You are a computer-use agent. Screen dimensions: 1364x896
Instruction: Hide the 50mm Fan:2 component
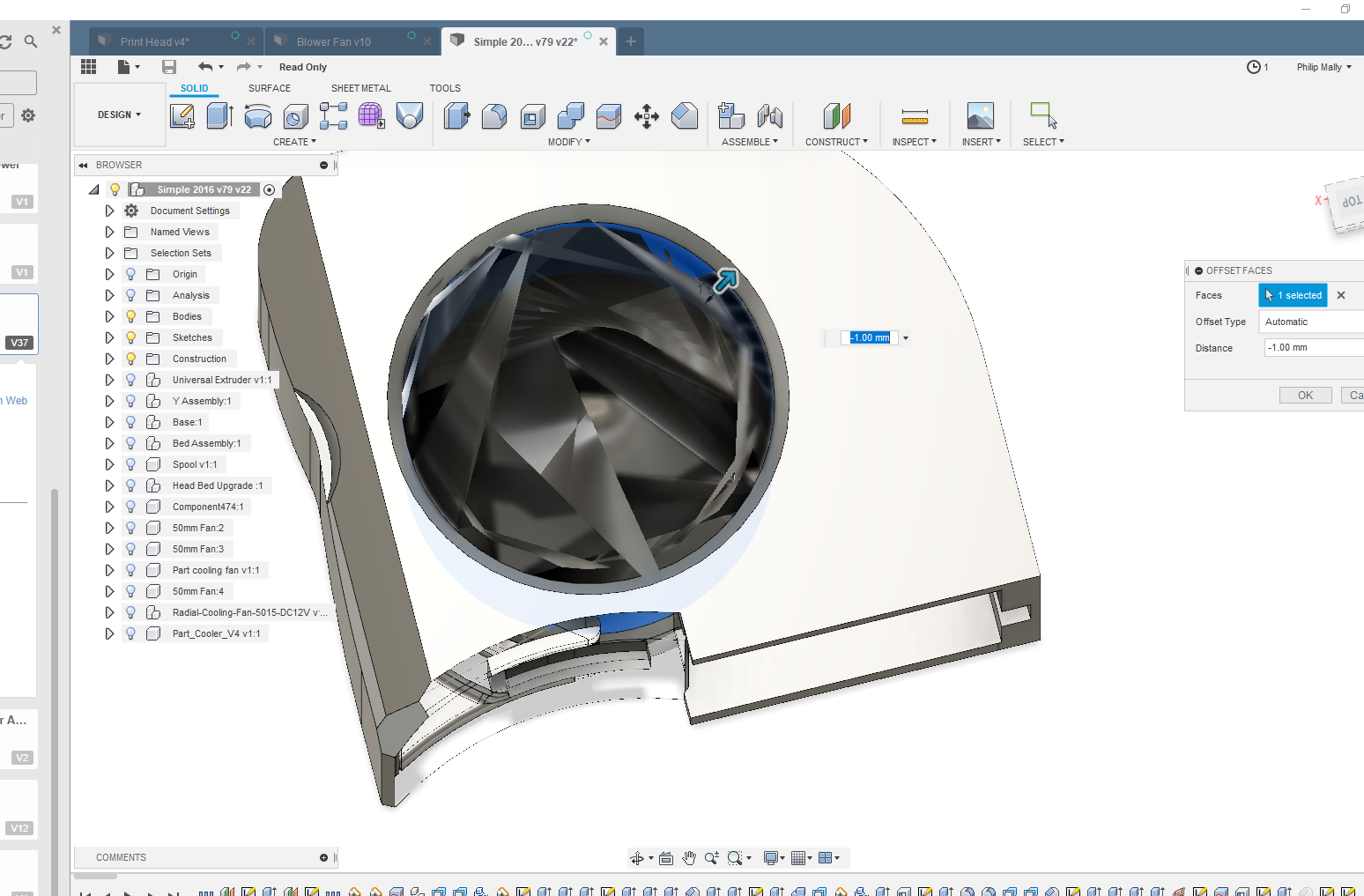(130, 527)
